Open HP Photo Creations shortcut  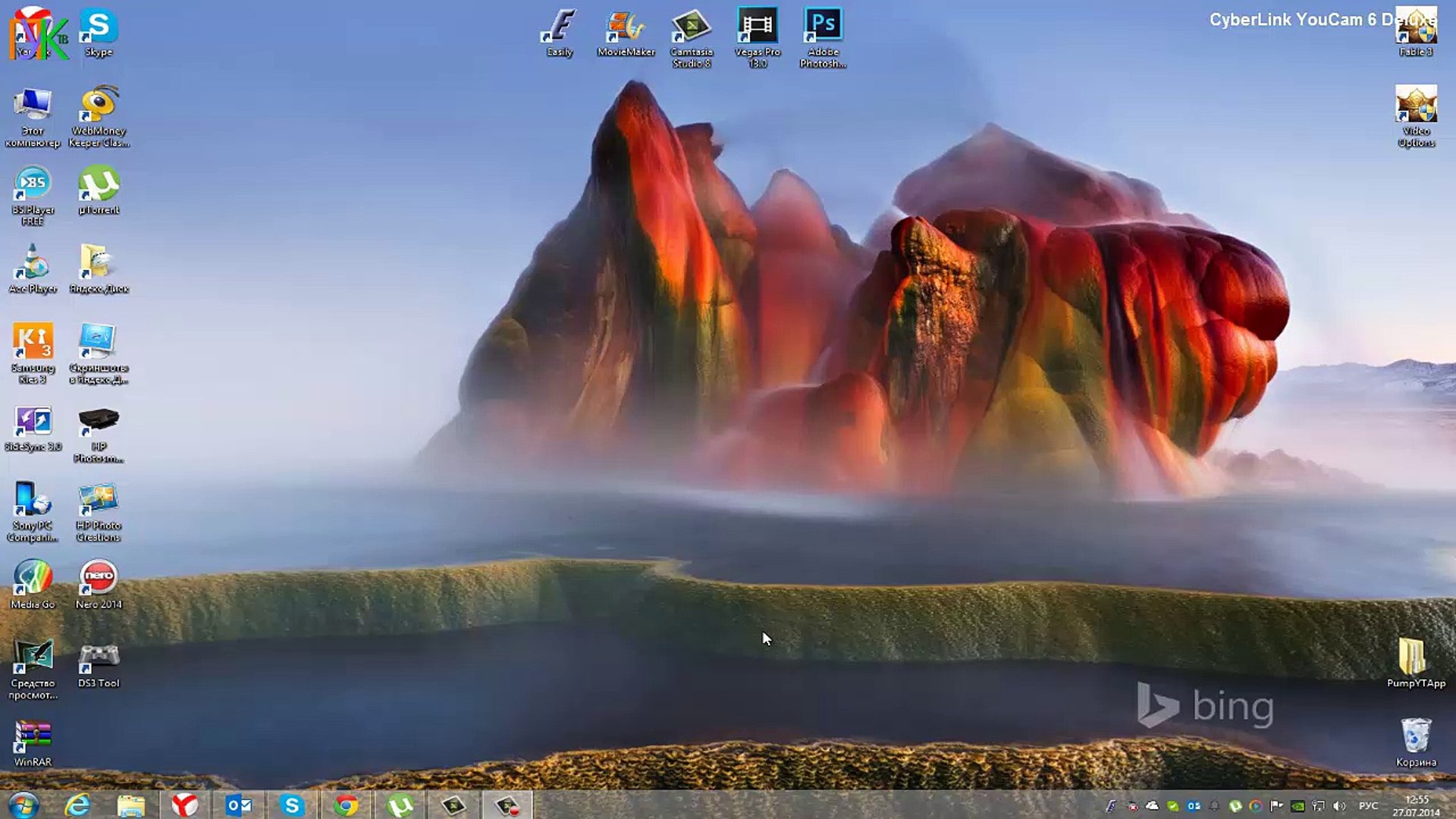pyautogui.click(x=99, y=512)
